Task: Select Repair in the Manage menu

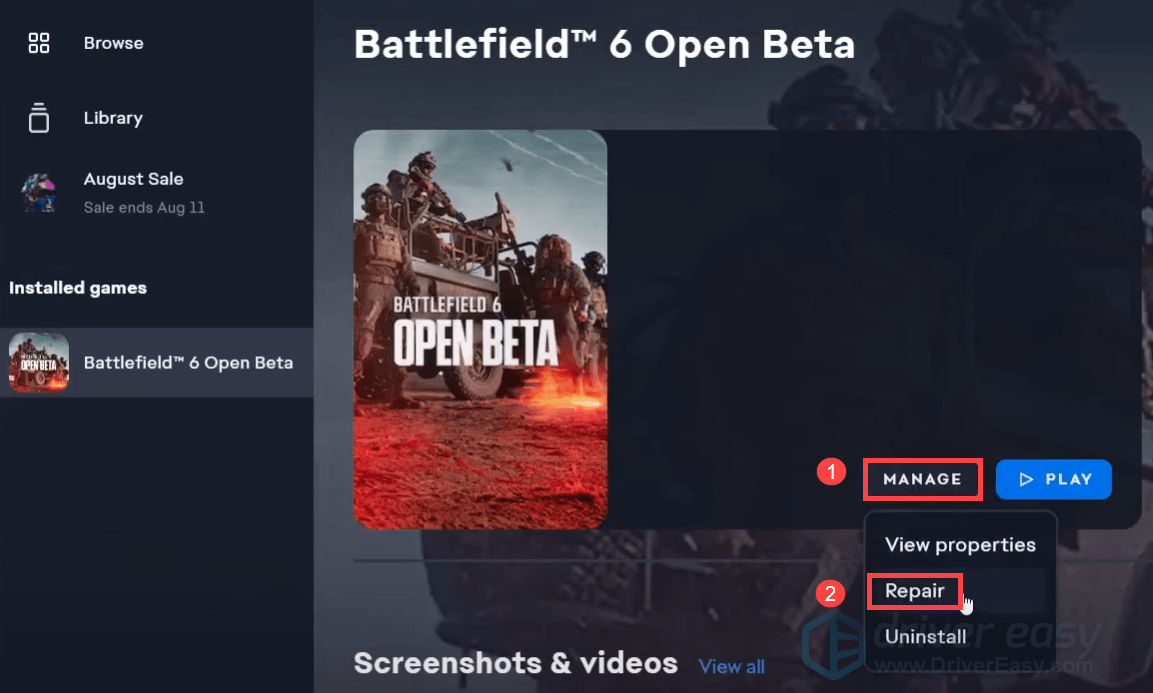Action: coord(914,591)
